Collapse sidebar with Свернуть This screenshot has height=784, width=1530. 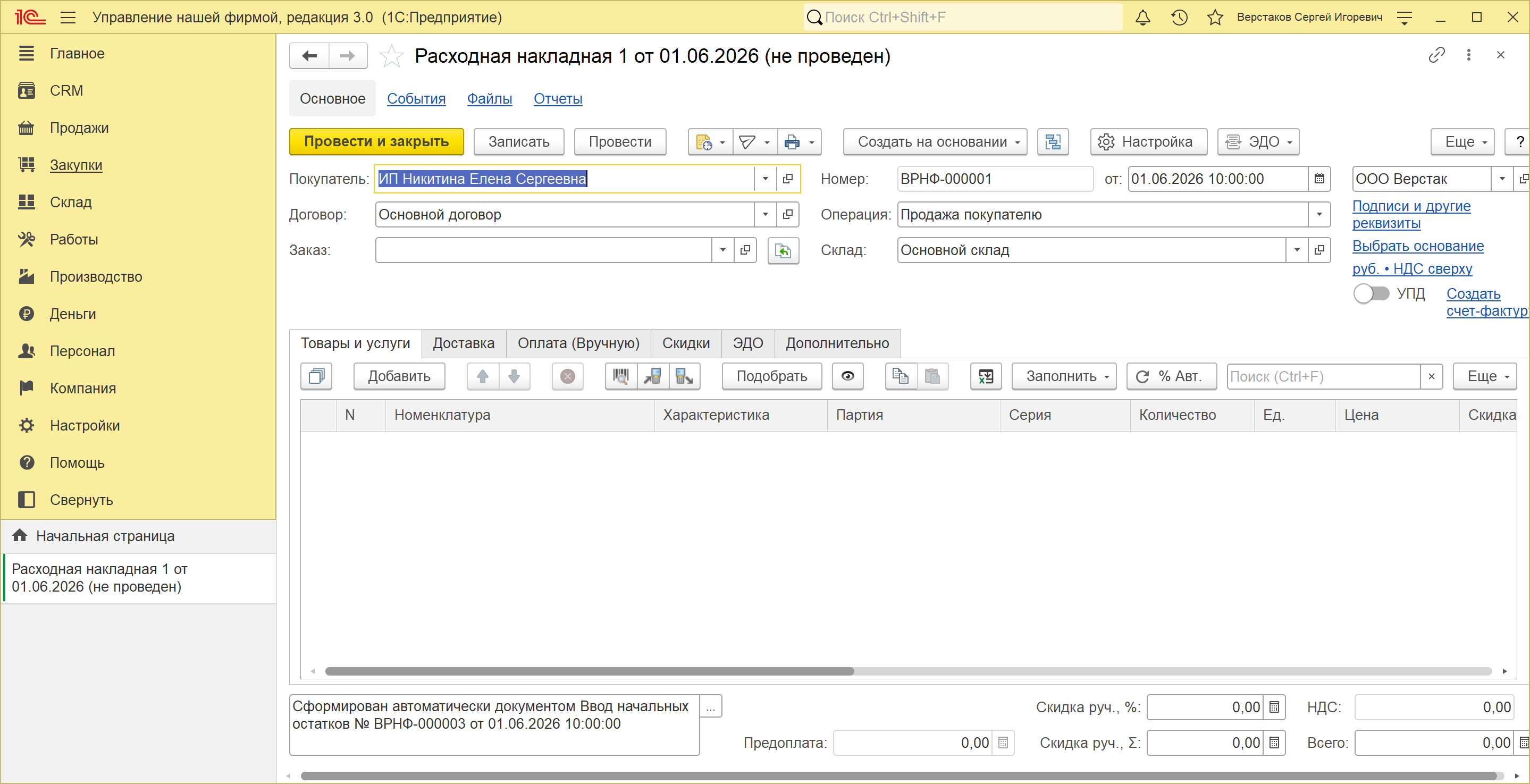coord(81,500)
